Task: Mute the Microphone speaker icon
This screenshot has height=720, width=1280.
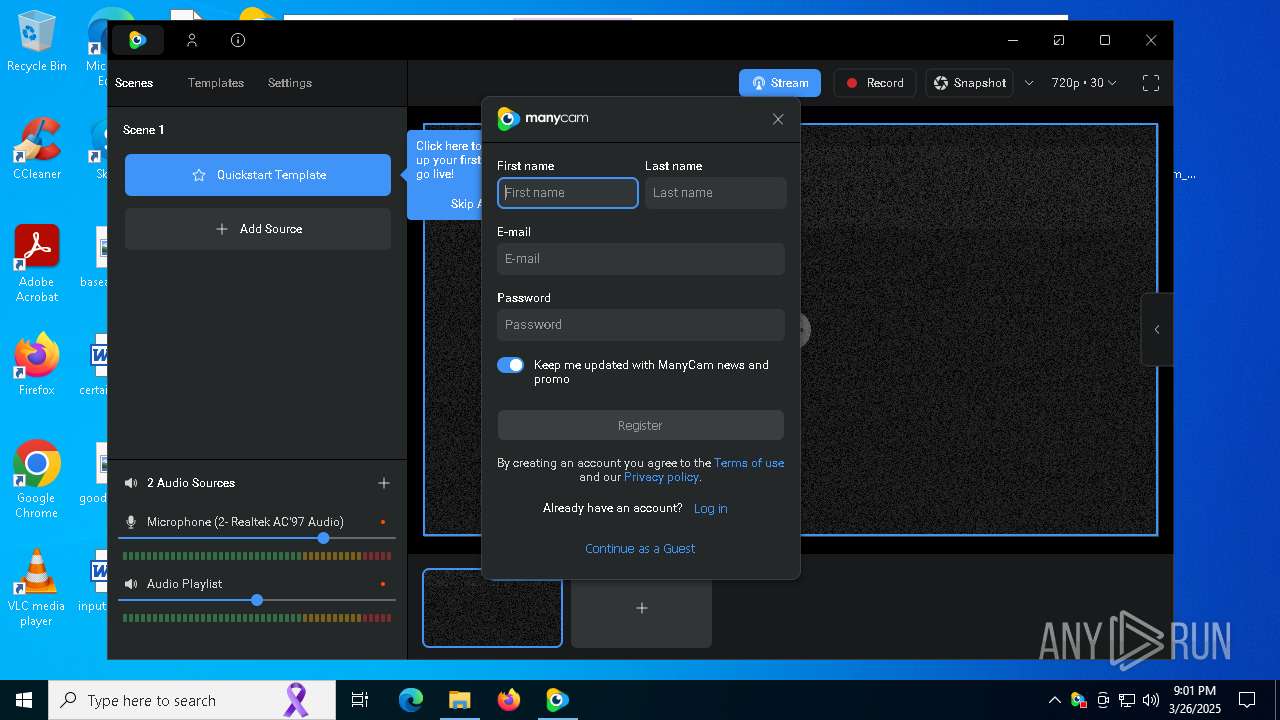Action: point(131,522)
